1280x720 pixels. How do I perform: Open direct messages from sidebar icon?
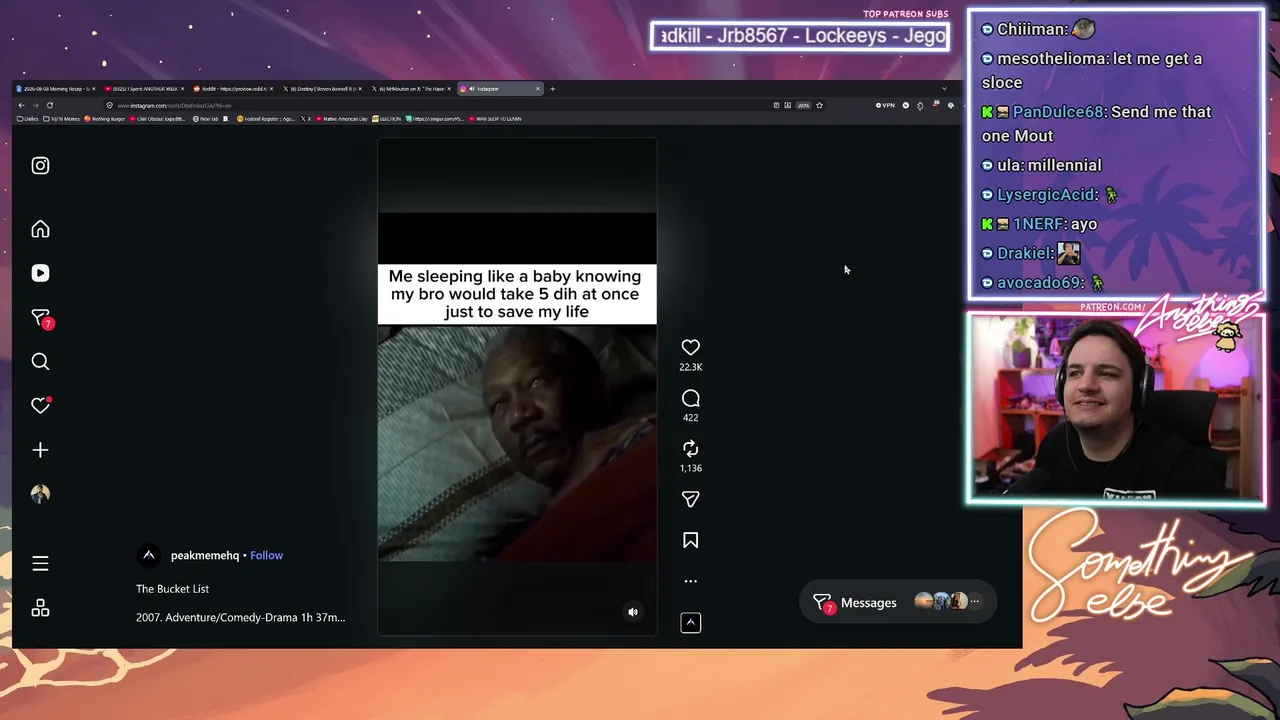click(41, 318)
